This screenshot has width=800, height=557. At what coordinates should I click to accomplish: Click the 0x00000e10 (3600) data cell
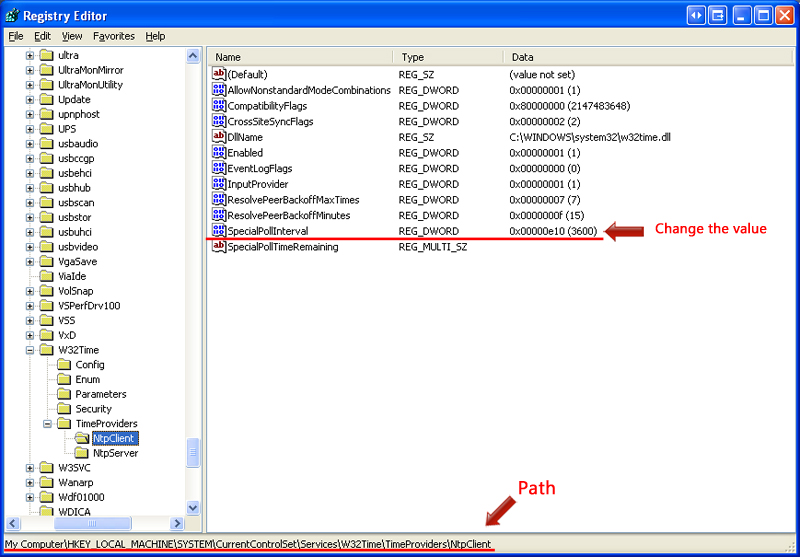[x=553, y=231]
